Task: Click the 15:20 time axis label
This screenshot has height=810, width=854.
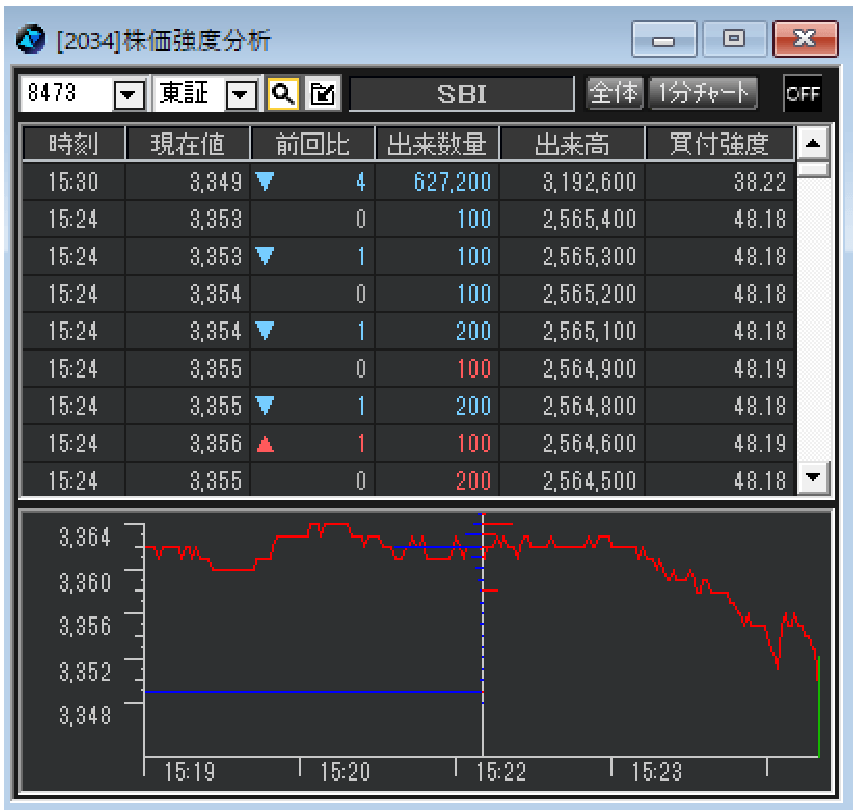Action: click(x=345, y=772)
